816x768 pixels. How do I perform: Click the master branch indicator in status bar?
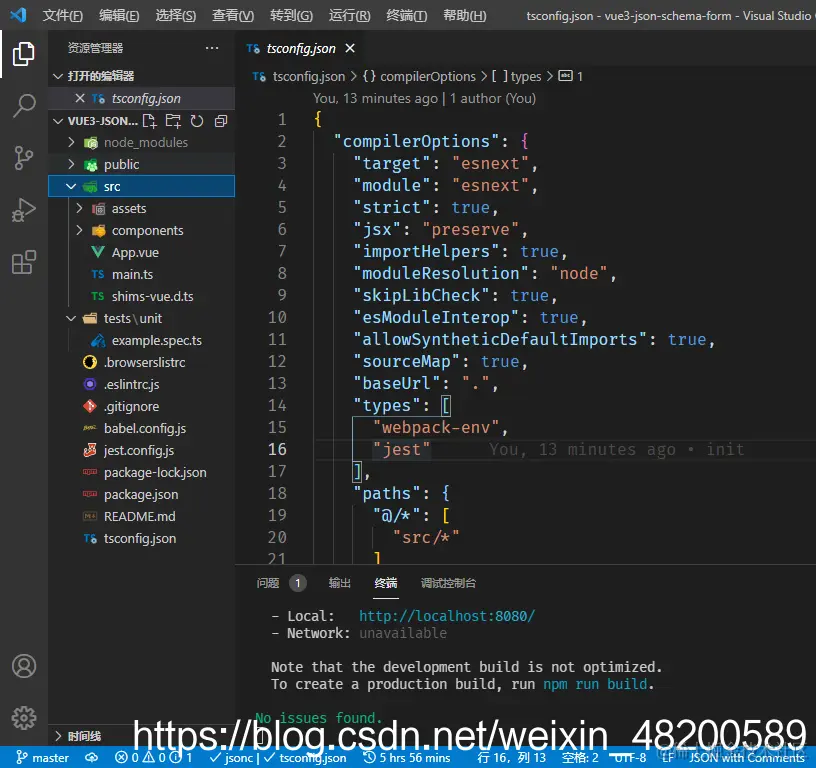click(x=43, y=758)
